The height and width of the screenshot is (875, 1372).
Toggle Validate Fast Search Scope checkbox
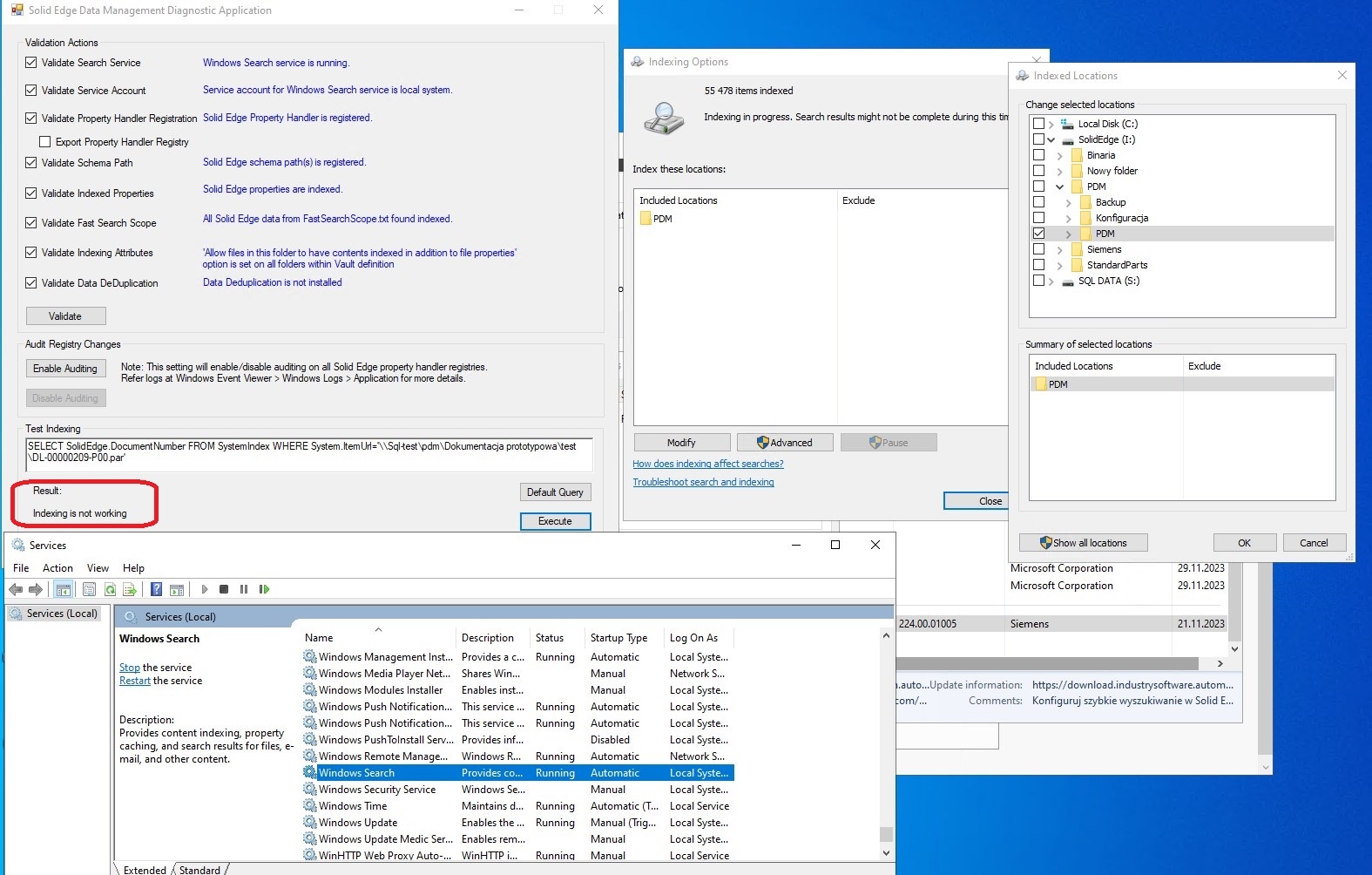pos(31,223)
